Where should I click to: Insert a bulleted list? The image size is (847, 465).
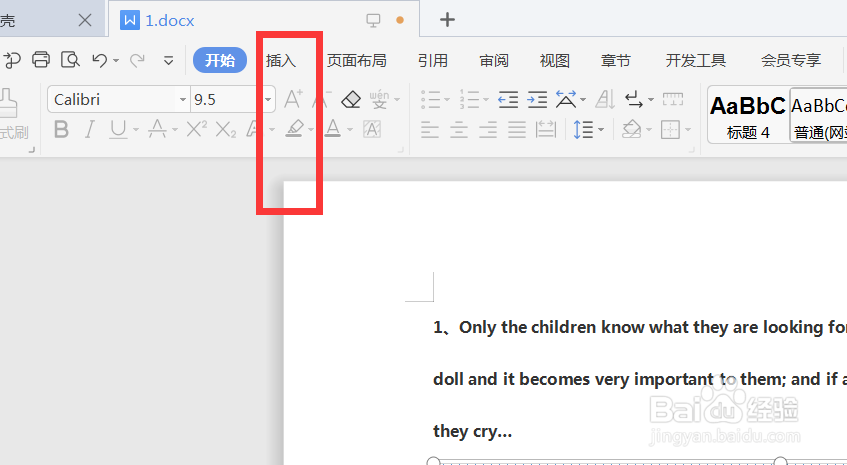(431, 99)
